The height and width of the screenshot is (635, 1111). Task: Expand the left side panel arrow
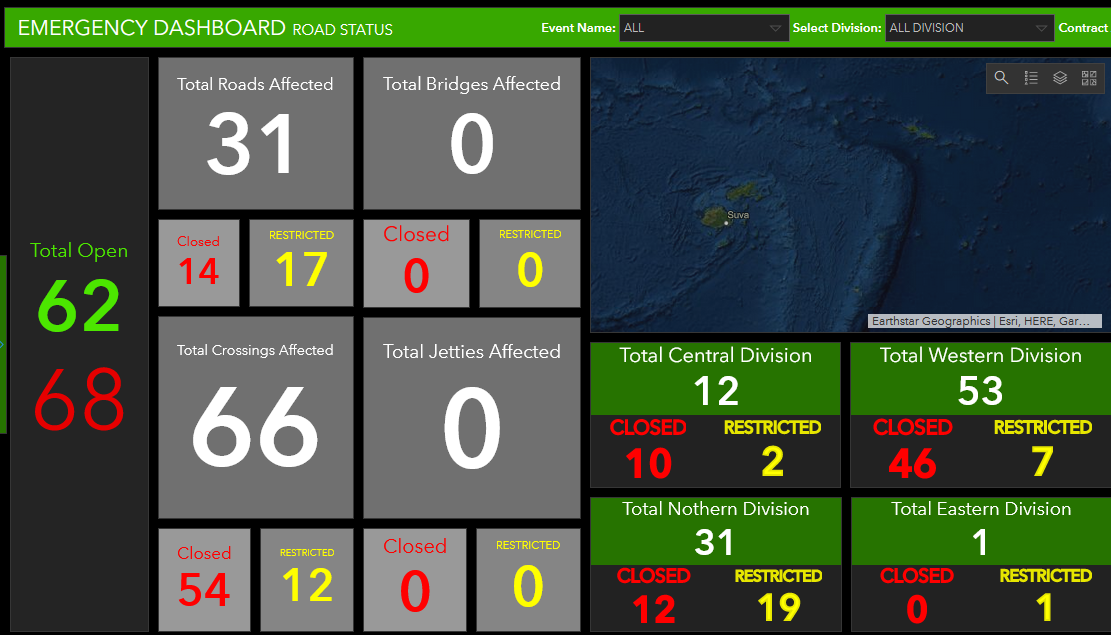pos(3,344)
